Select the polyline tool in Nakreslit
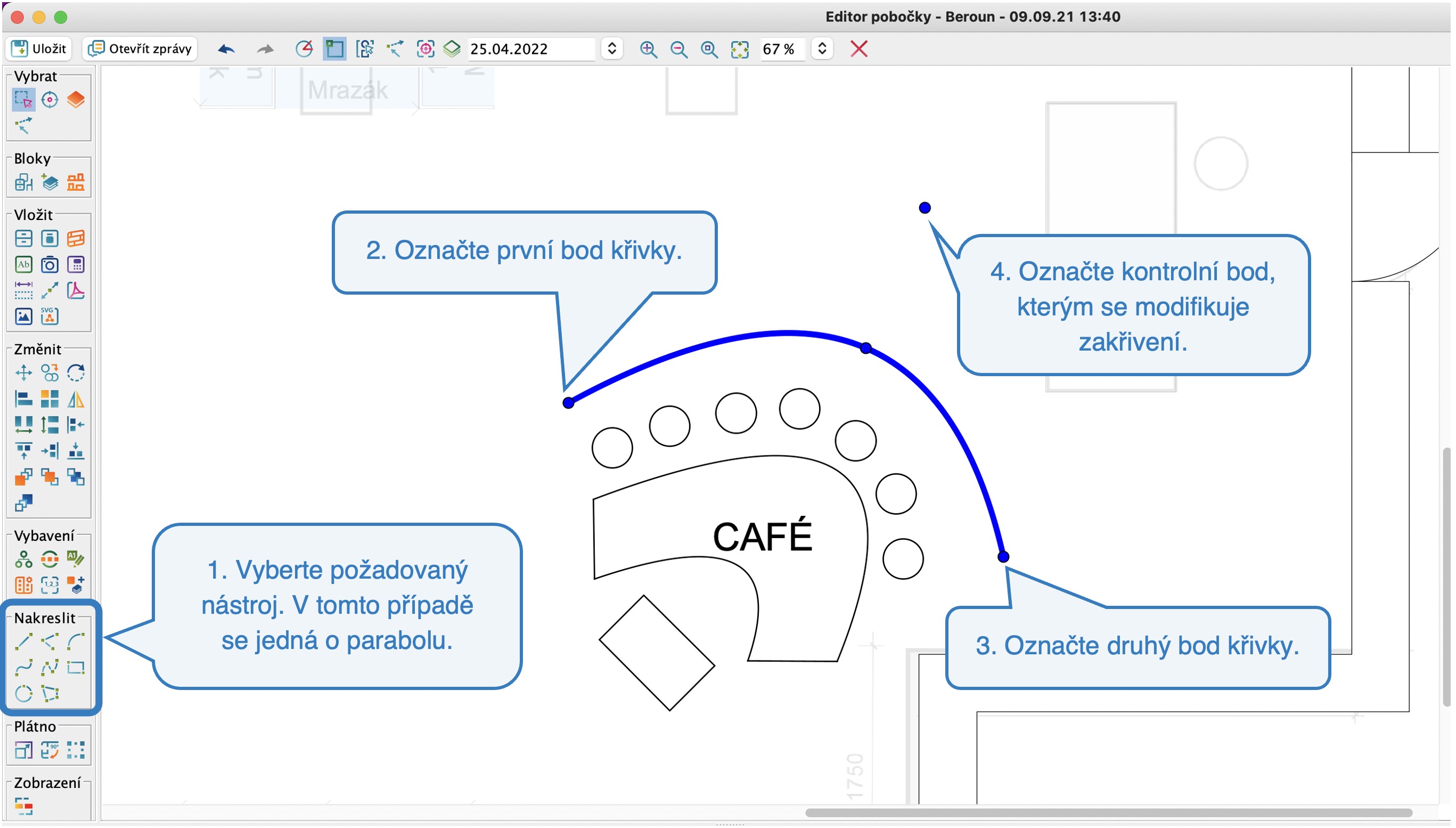Viewport: 1456px width, 828px height. click(x=50, y=643)
